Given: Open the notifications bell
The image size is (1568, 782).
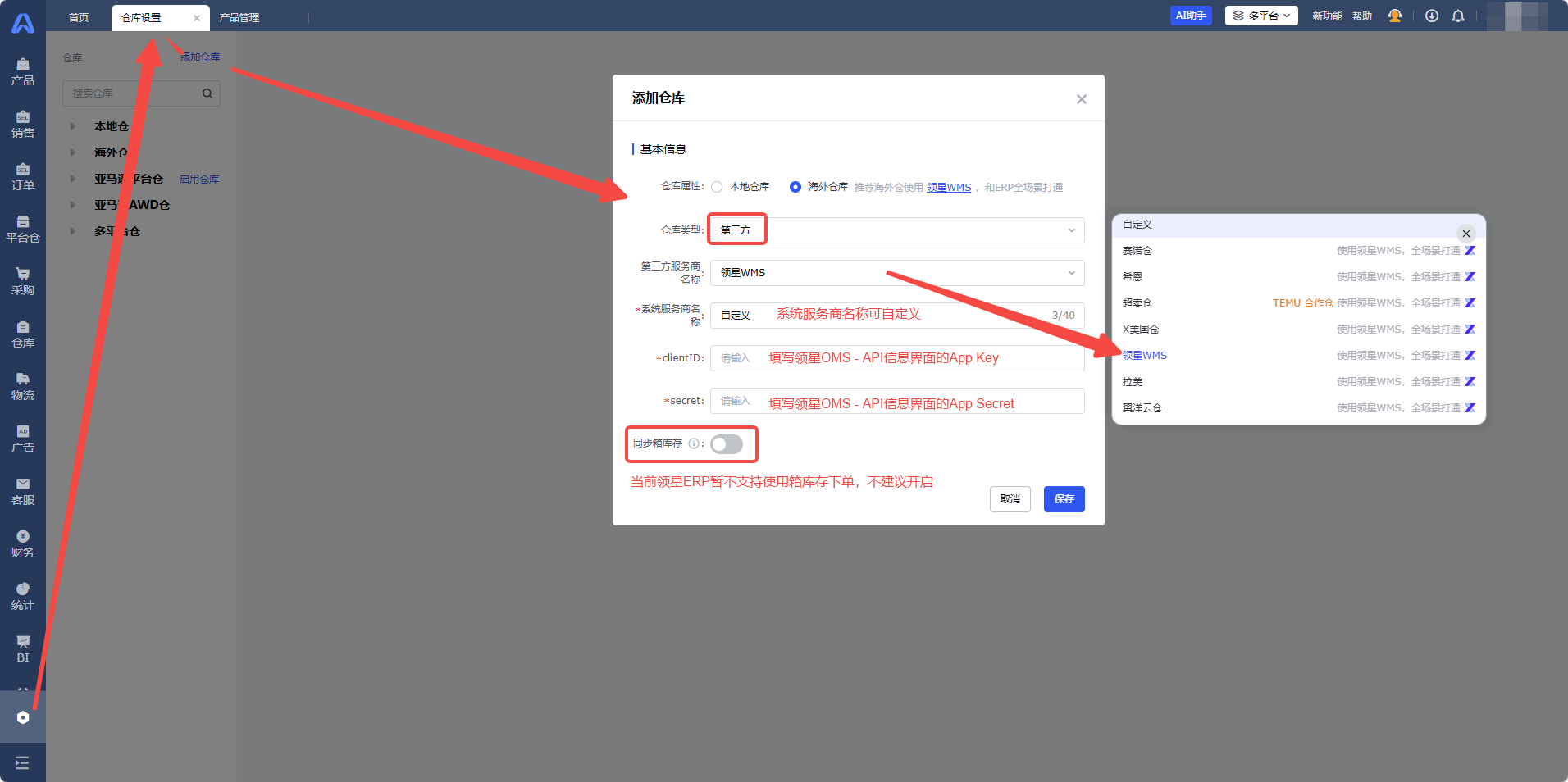Looking at the screenshot, I should [x=1458, y=16].
